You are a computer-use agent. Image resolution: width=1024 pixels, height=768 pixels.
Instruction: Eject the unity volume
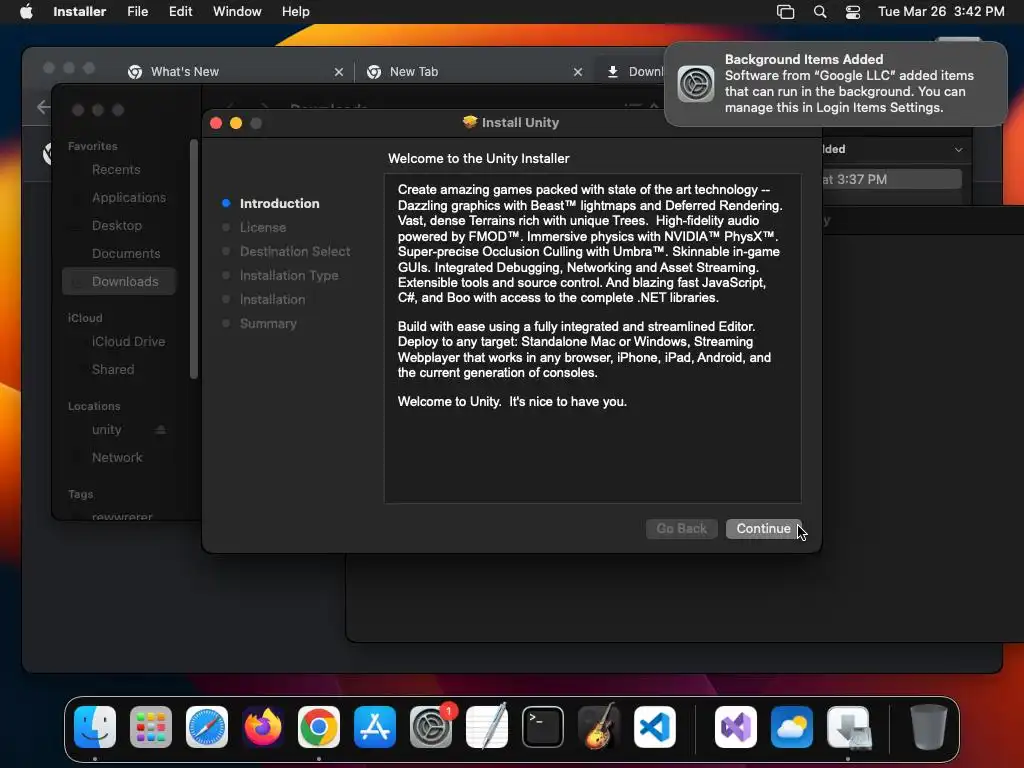click(161, 430)
